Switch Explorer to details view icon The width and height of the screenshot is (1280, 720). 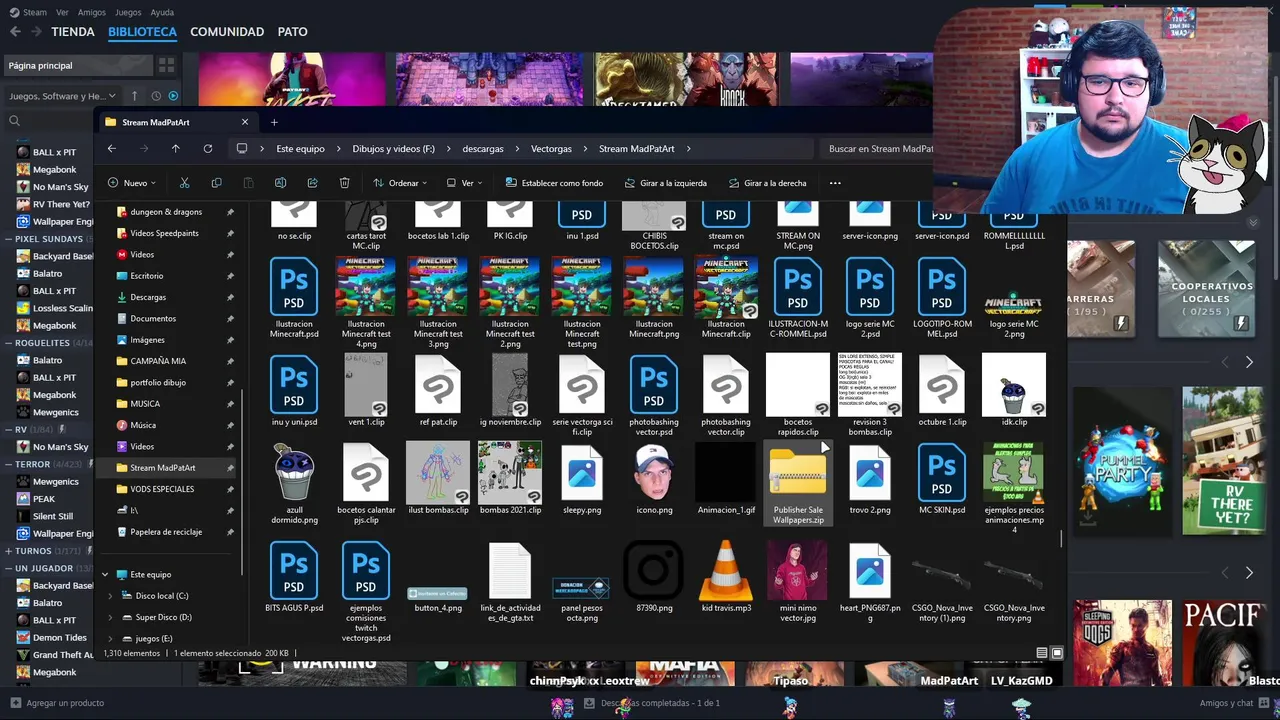tap(1041, 653)
